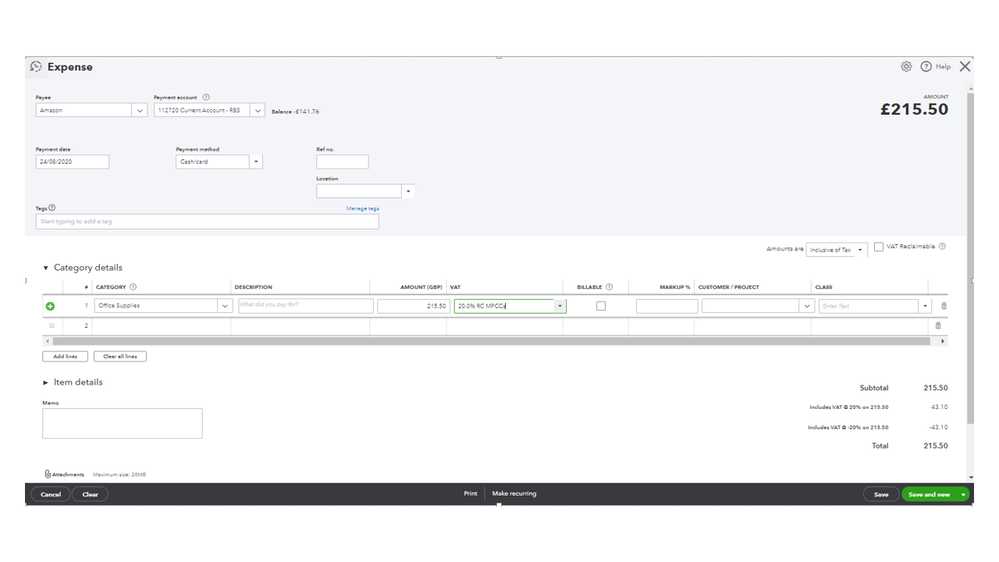Click the Payment account info icon
The image size is (999, 562).
[206, 97]
